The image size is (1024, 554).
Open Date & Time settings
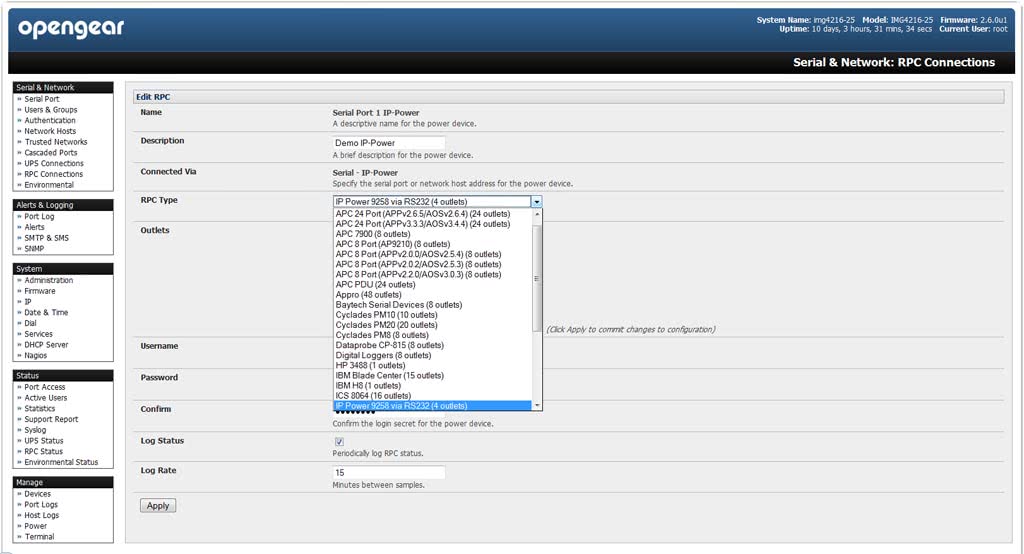click(x=46, y=312)
